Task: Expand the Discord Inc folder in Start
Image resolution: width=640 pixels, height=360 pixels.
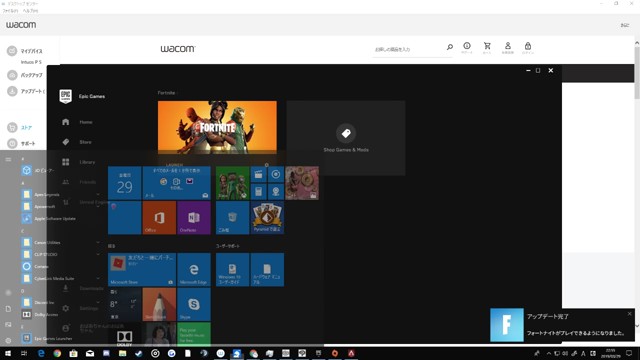Action: [61, 302]
